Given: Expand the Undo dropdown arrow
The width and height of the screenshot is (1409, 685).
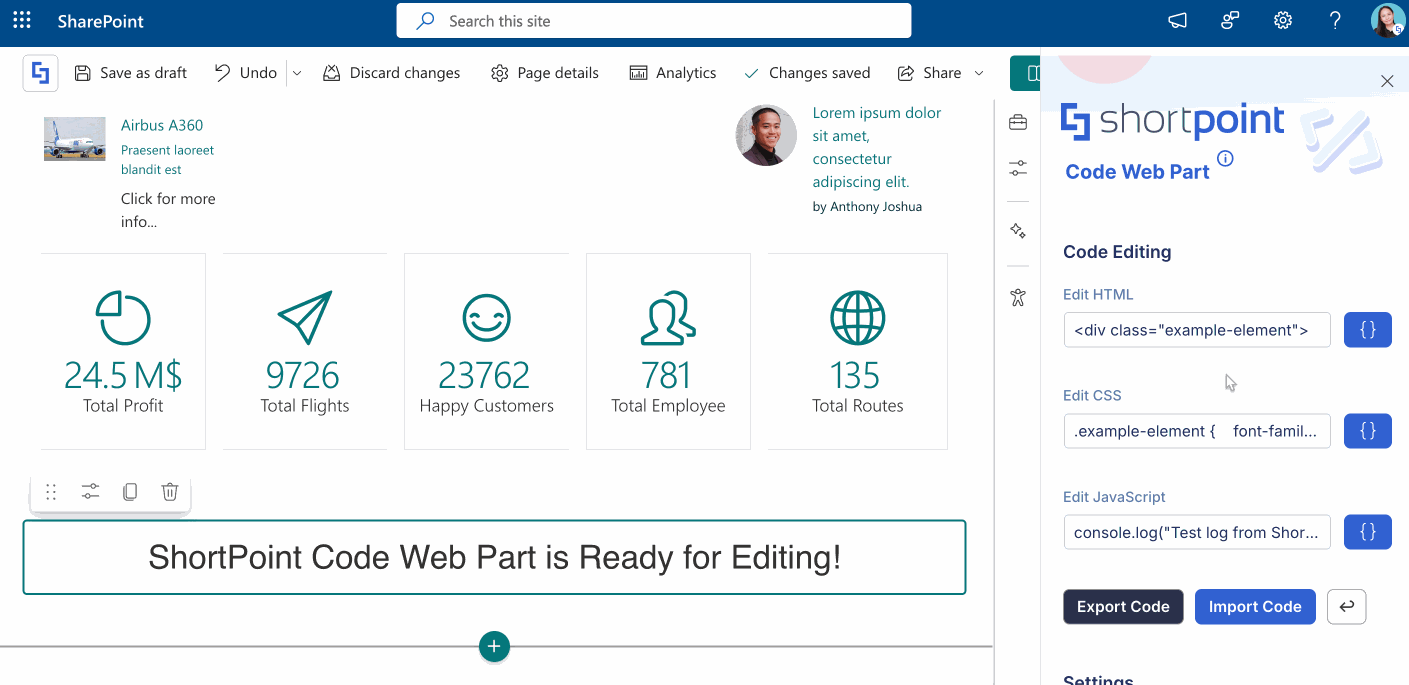Looking at the screenshot, I should pos(297,73).
